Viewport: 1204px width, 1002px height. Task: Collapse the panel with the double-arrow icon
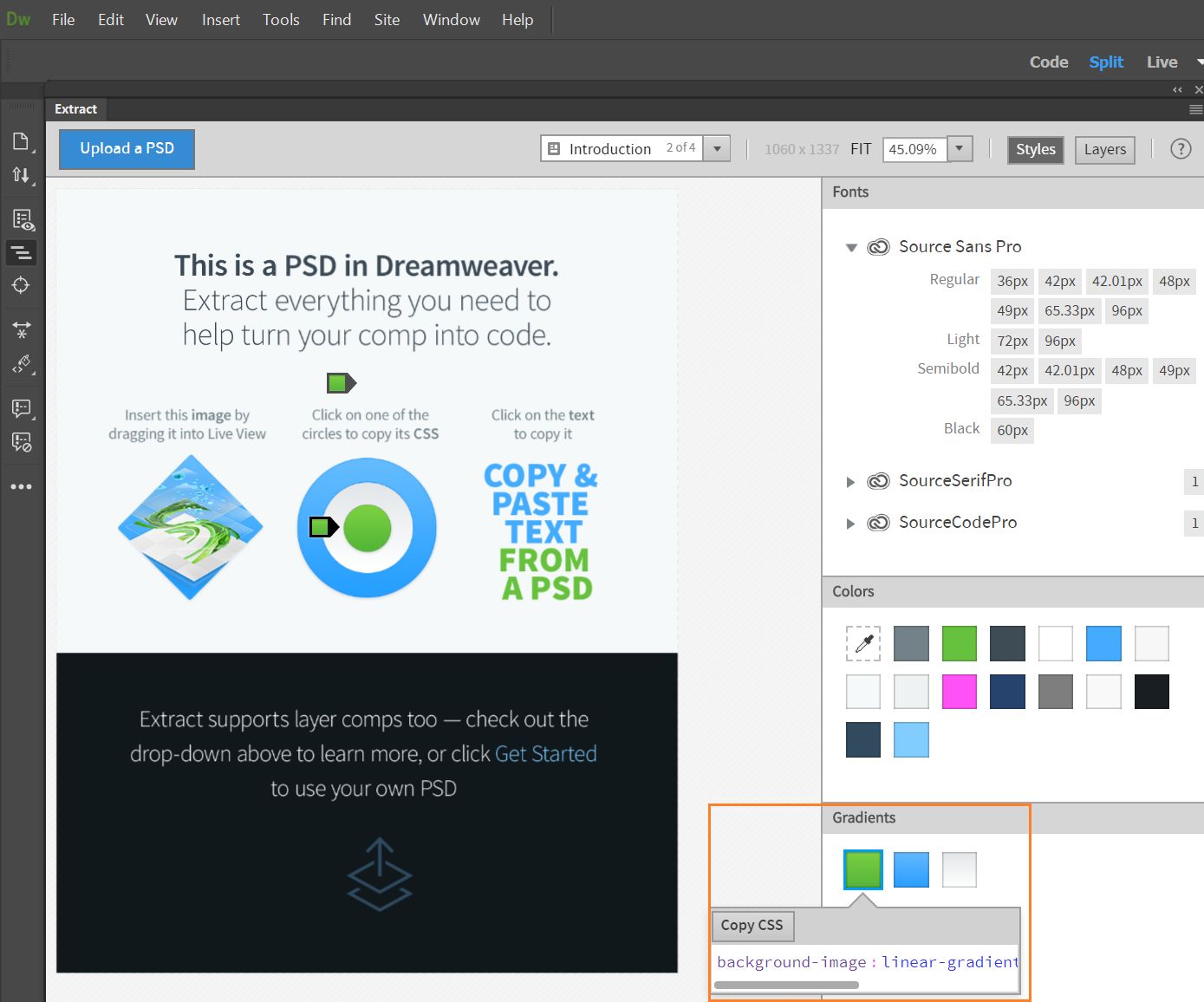(x=1177, y=90)
